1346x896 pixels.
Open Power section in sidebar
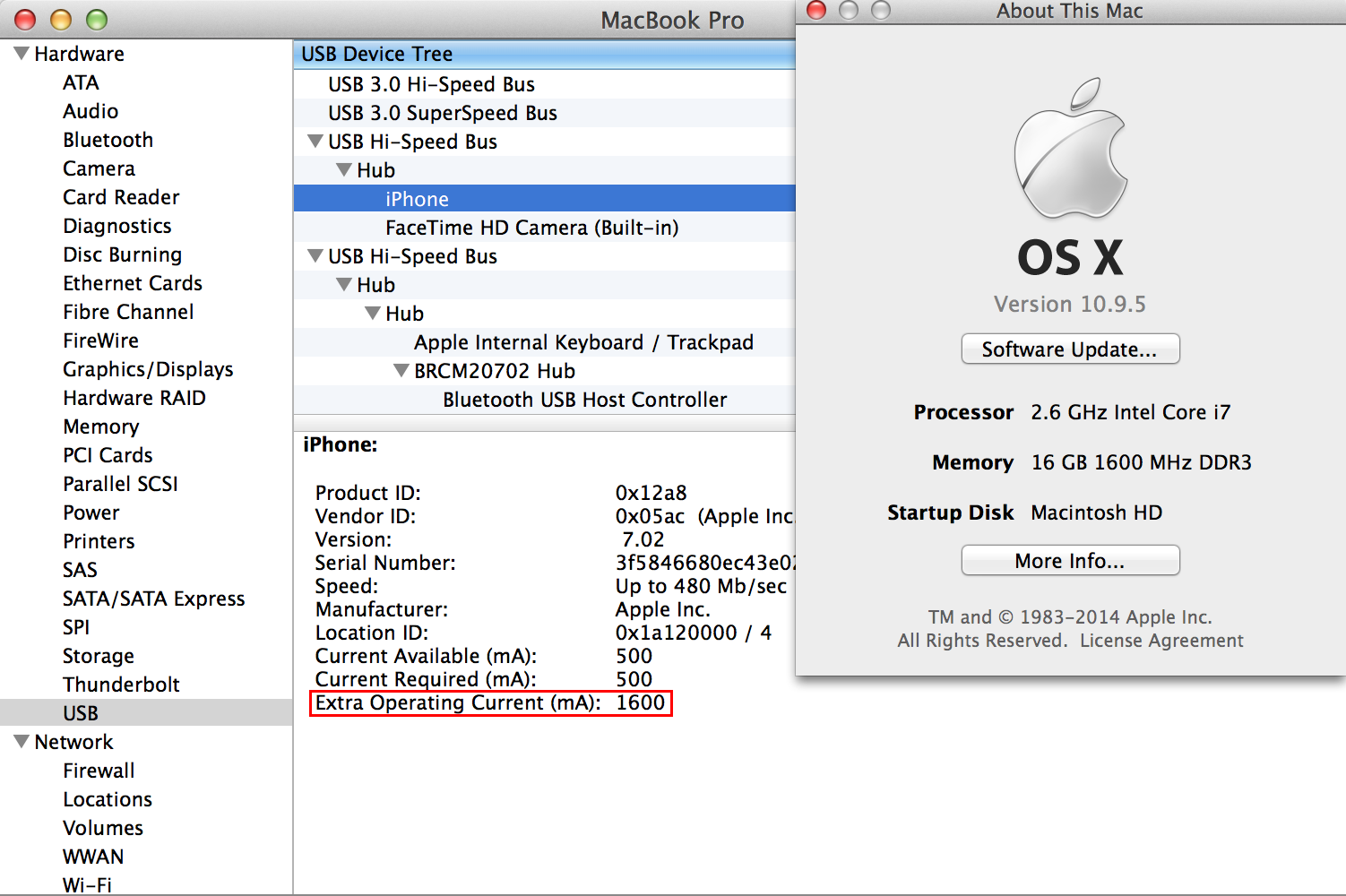tap(91, 513)
